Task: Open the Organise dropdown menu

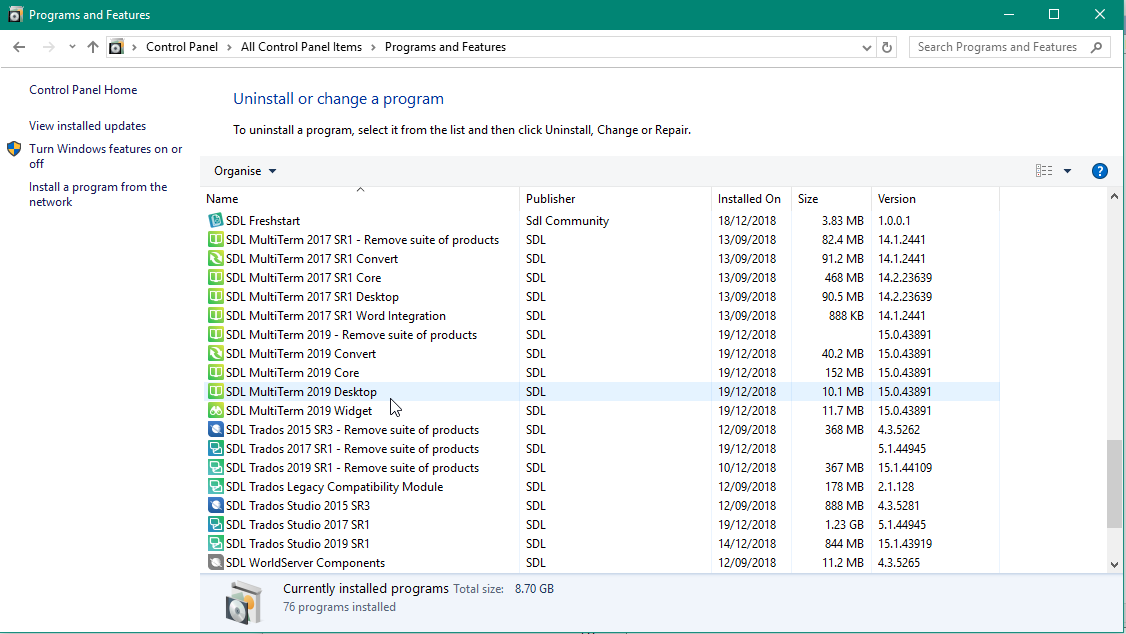Action: point(245,171)
